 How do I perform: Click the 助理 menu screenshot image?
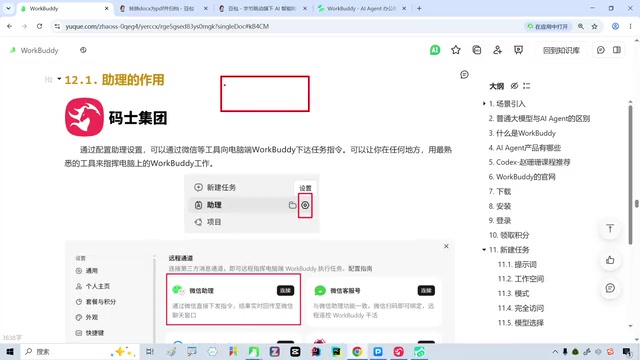[251, 203]
